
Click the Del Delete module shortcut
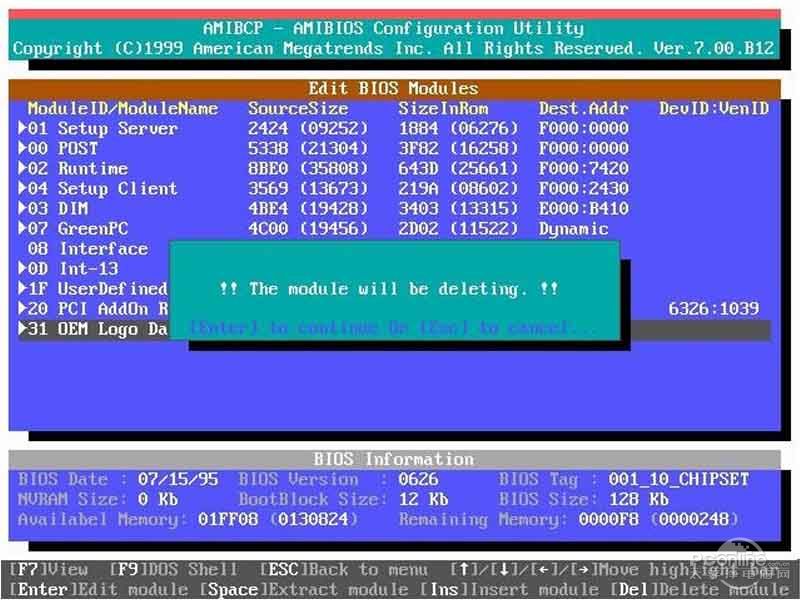pyautogui.click(x=699, y=590)
